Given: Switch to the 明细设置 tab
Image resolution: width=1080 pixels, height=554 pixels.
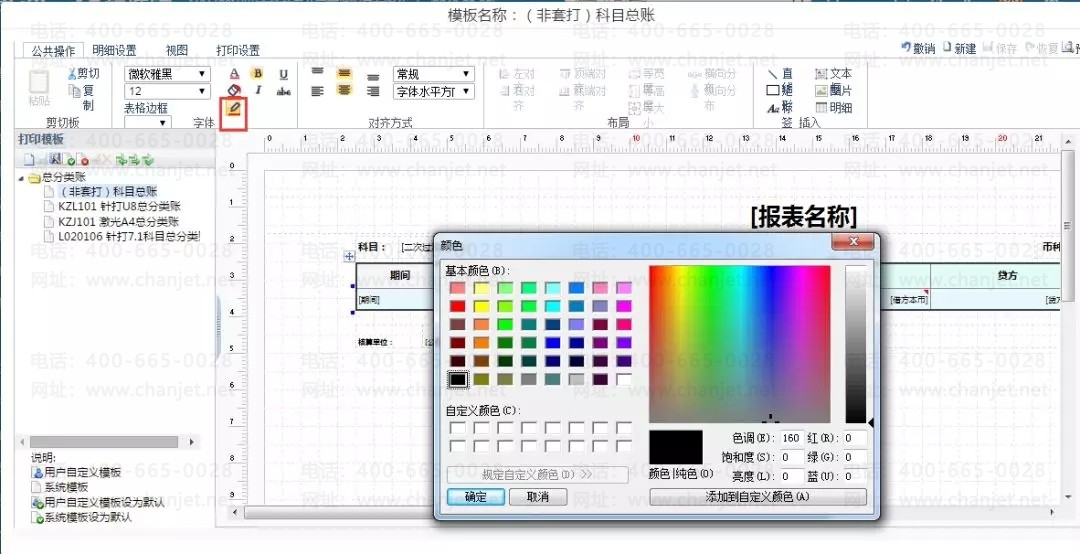Looking at the screenshot, I should click(x=114, y=50).
